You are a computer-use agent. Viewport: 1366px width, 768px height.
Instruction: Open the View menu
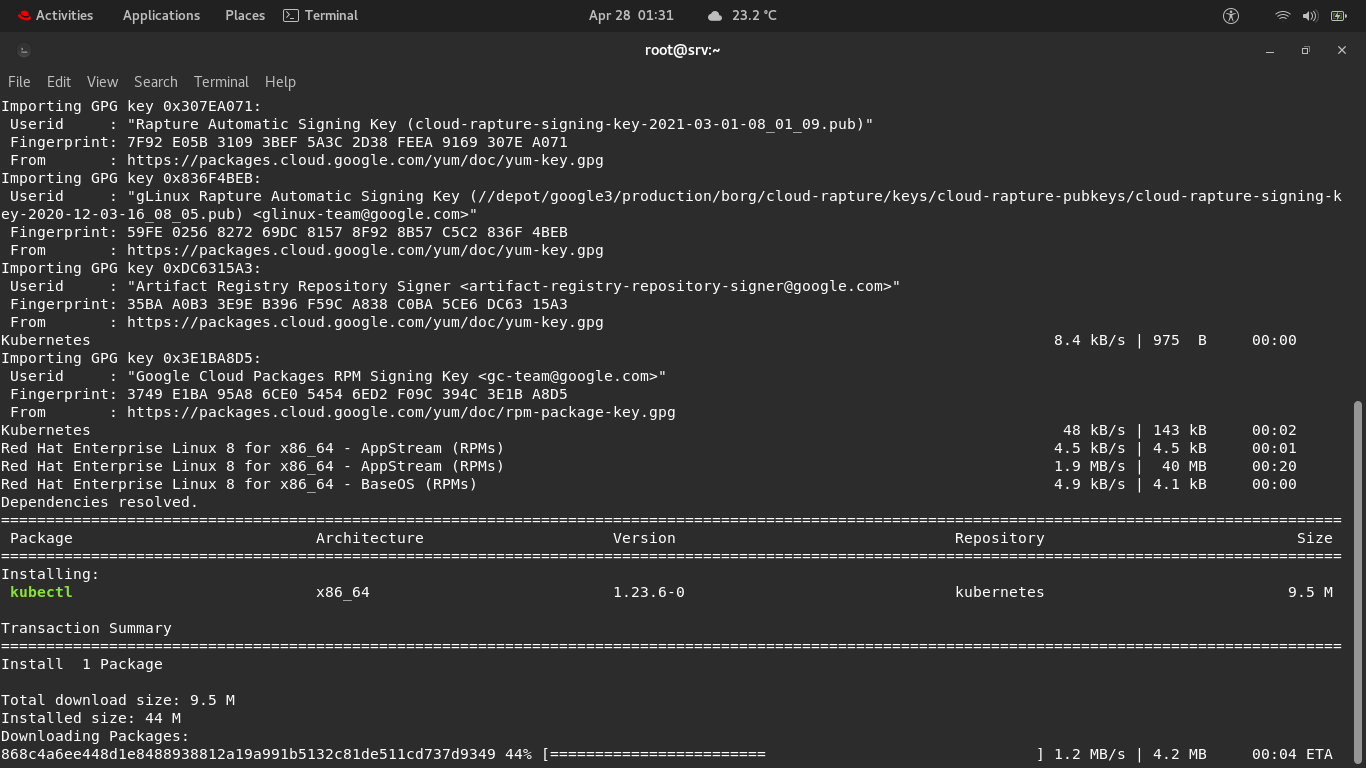(102, 82)
